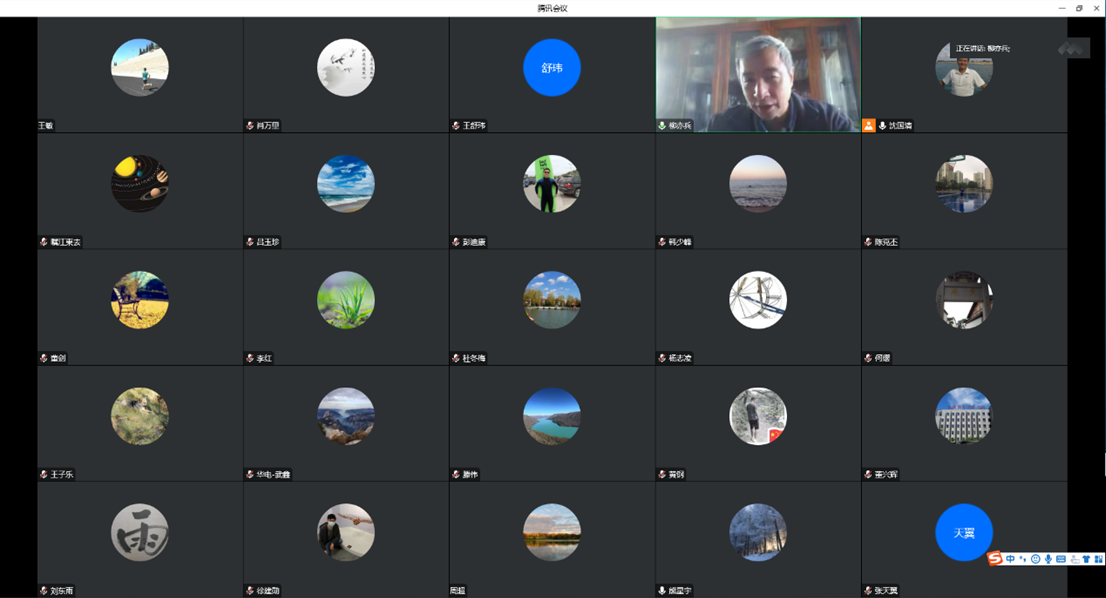Open Sogou skin shirt icon
This screenshot has width=1106, height=598.
tap(1086, 559)
